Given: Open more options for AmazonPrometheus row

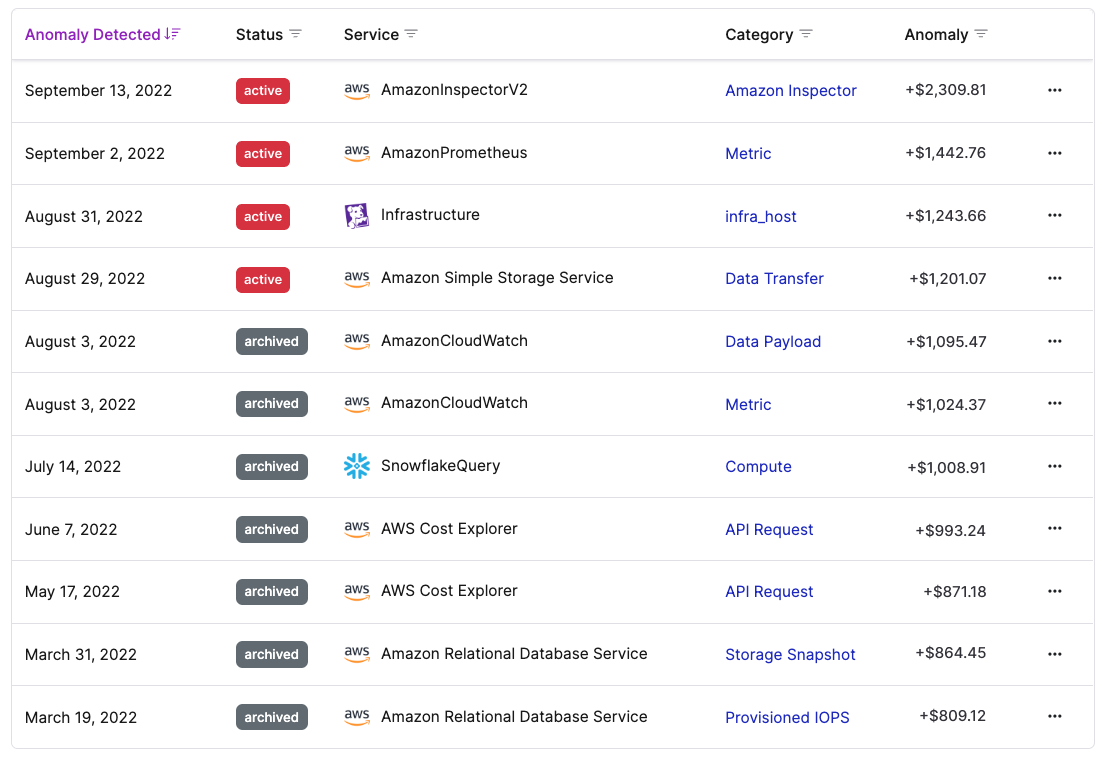Looking at the screenshot, I should pyautogui.click(x=1054, y=153).
